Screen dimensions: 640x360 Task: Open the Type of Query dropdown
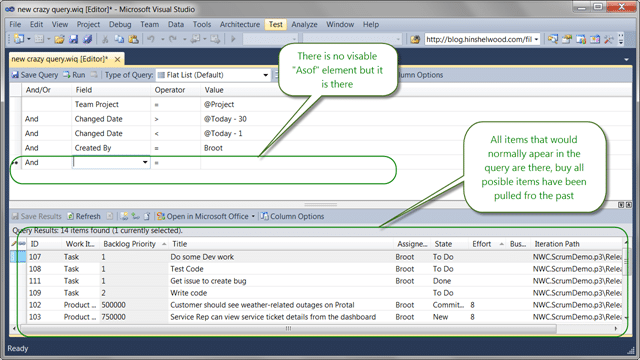click(266, 75)
